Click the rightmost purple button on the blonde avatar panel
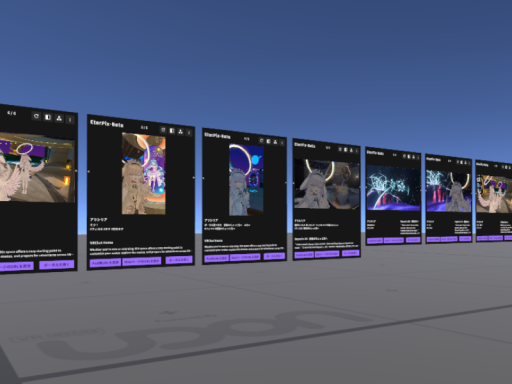Screen dimensions: 512x384 click(179, 260)
